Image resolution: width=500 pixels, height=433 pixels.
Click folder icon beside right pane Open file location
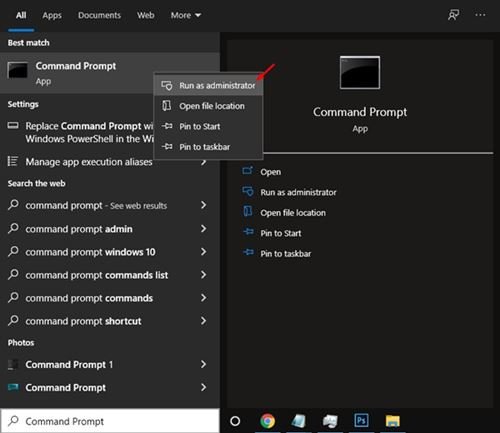pyautogui.click(x=248, y=211)
